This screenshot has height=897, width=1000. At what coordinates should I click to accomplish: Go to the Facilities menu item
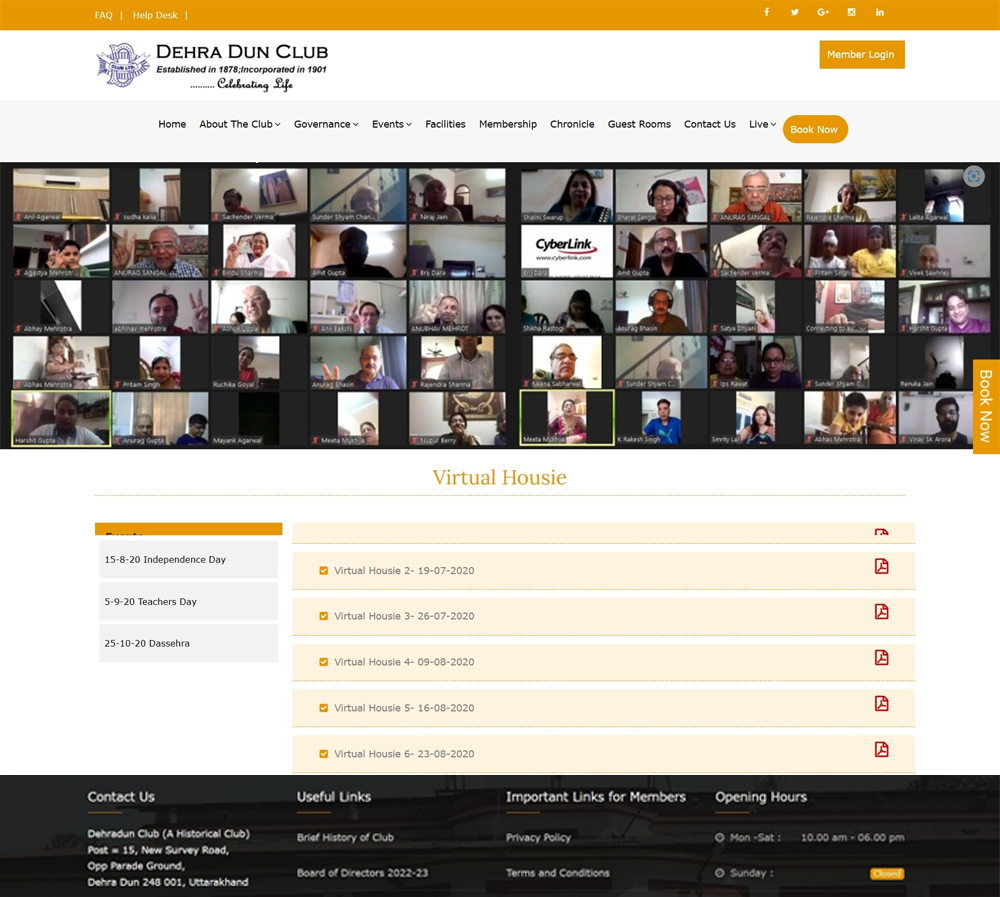[x=445, y=124]
